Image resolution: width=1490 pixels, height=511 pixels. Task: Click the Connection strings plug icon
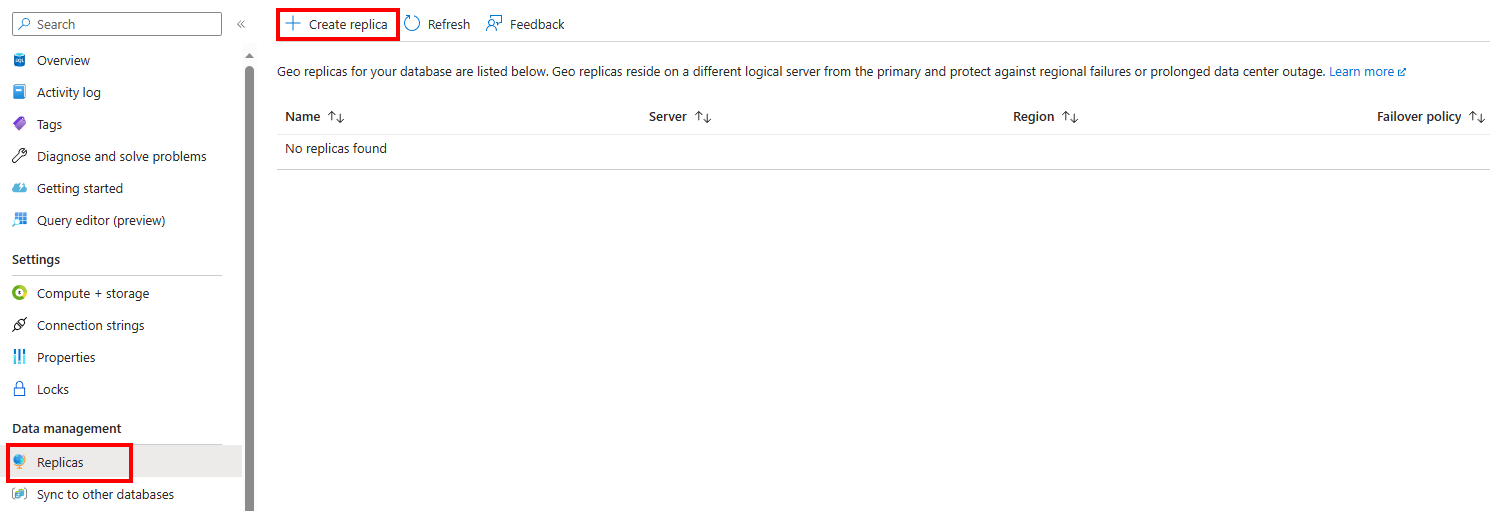click(x=19, y=326)
